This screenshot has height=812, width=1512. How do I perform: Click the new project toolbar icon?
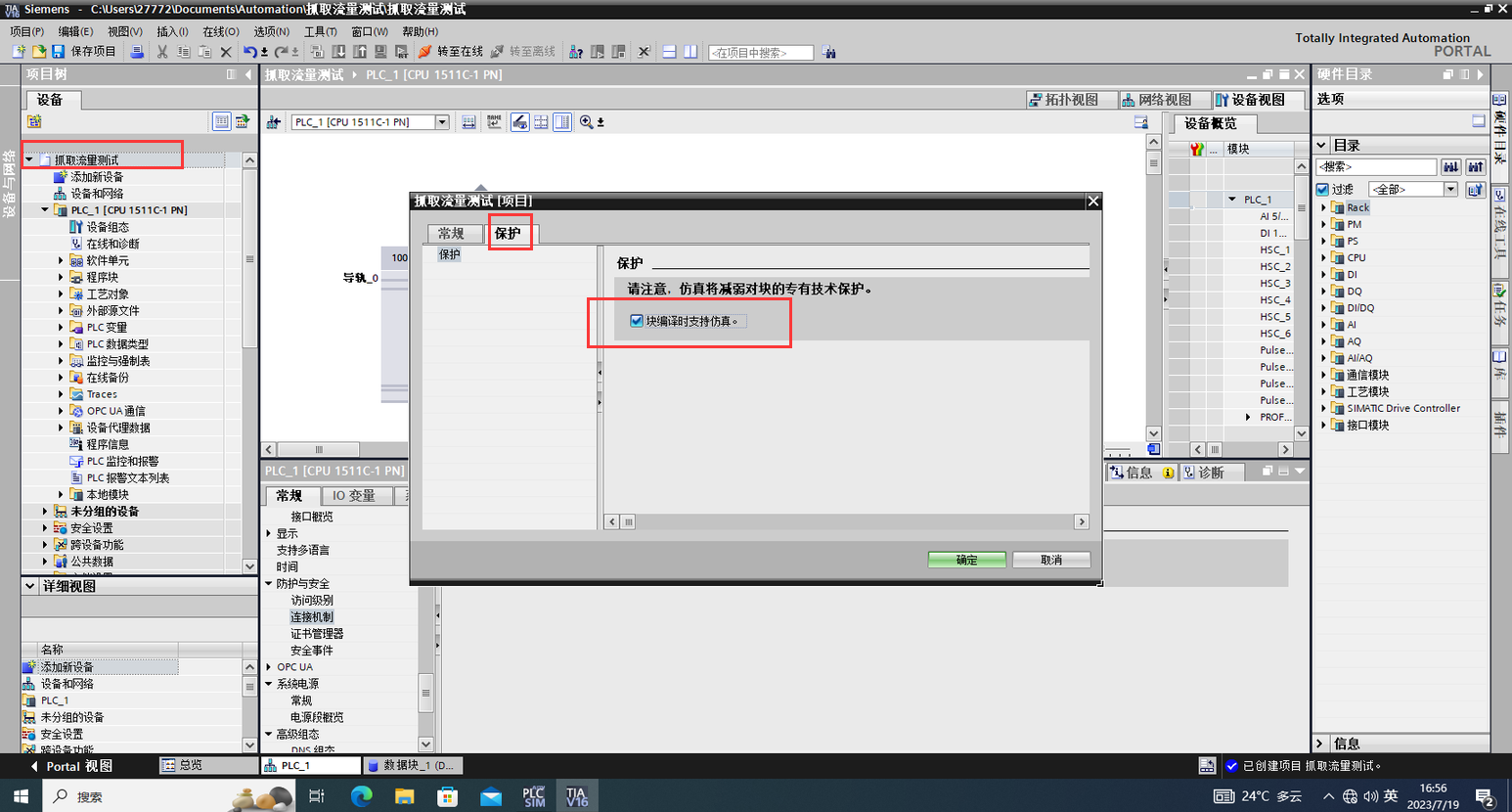coord(19,51)
